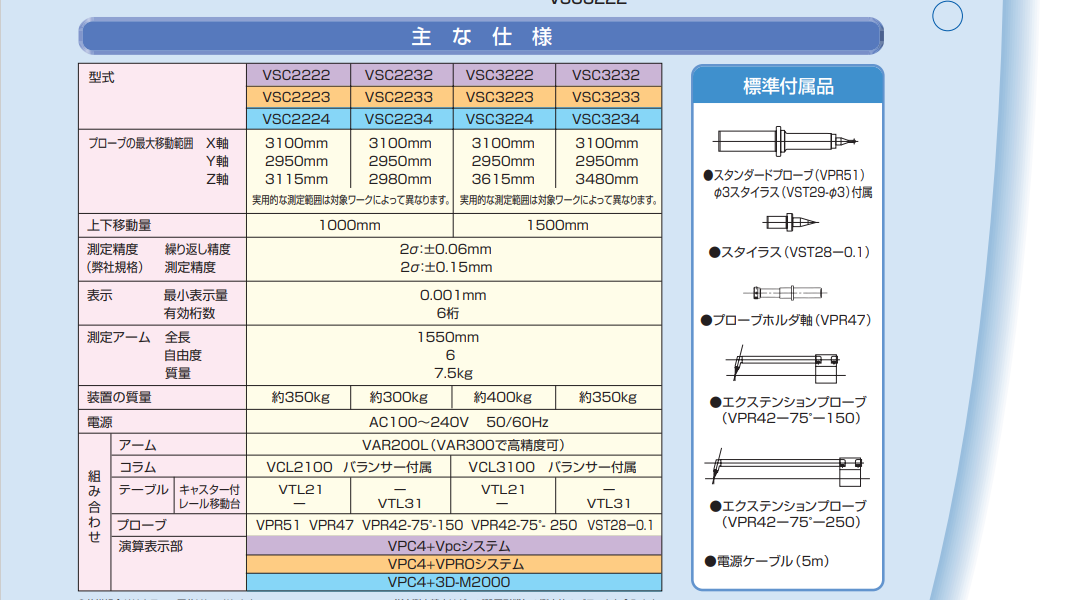
Task: Click the Z-axis value 3115mm
Action: (x=296, y=179)
